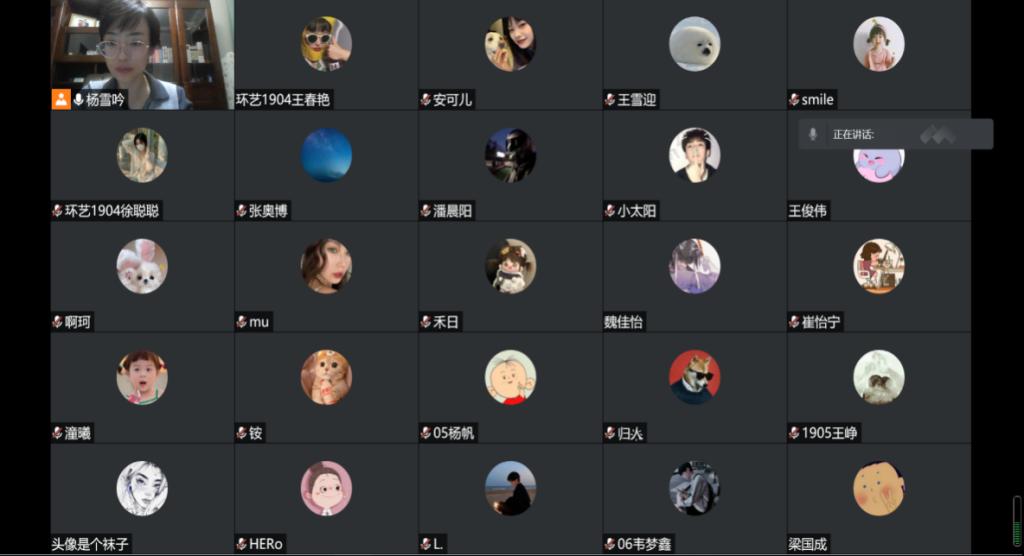
Task: Click the muted mic icon next to HERo
Action: (x=242, y=544)
